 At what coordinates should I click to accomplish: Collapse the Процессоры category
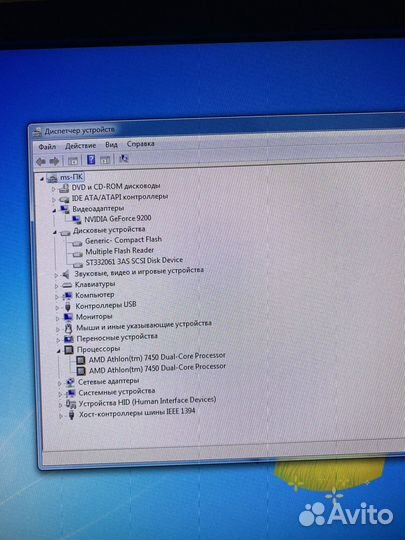59,351
